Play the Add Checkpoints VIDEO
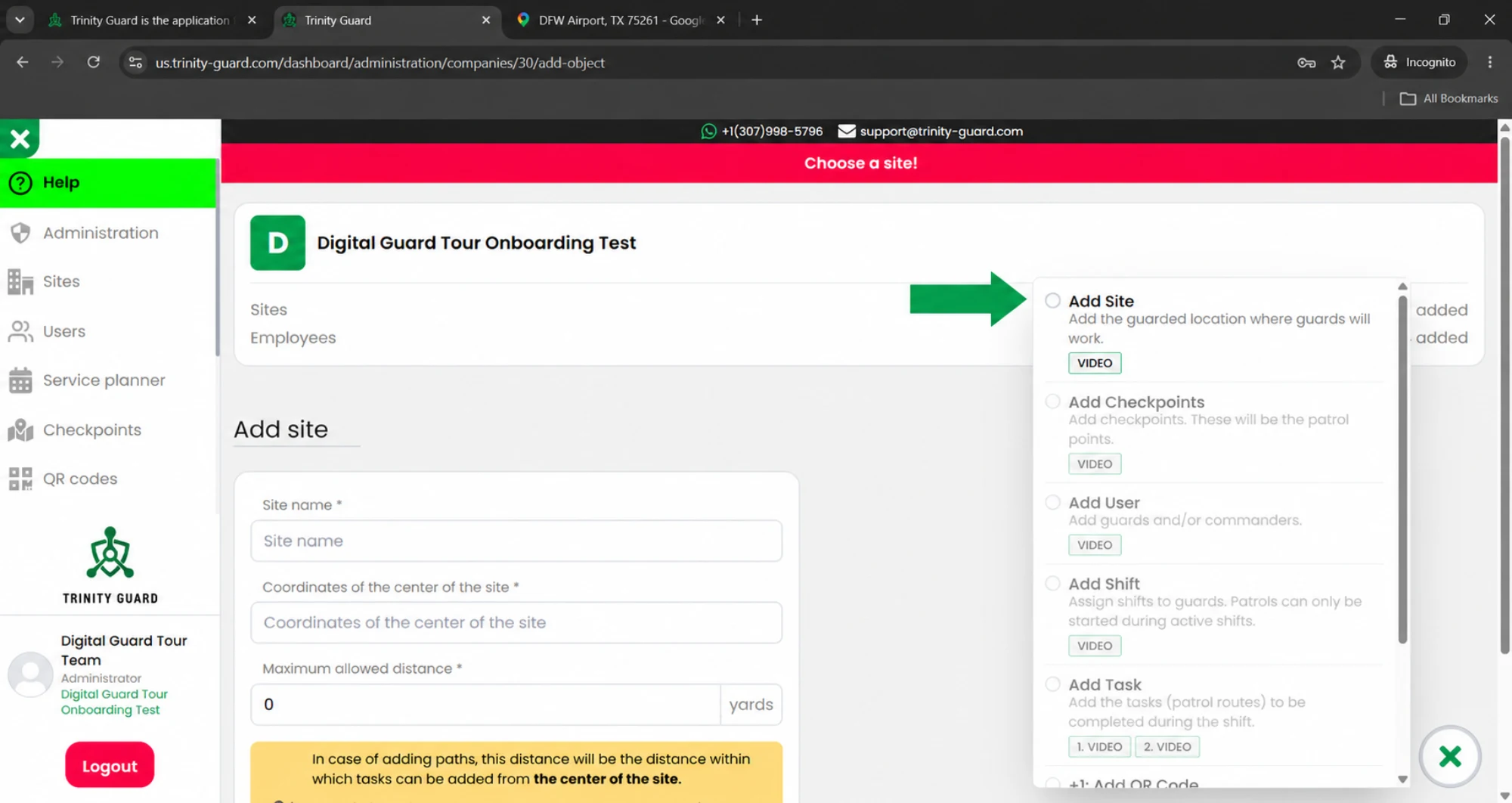The height and width of the screenshot is (803, 1512). [x=1094, y=464]
